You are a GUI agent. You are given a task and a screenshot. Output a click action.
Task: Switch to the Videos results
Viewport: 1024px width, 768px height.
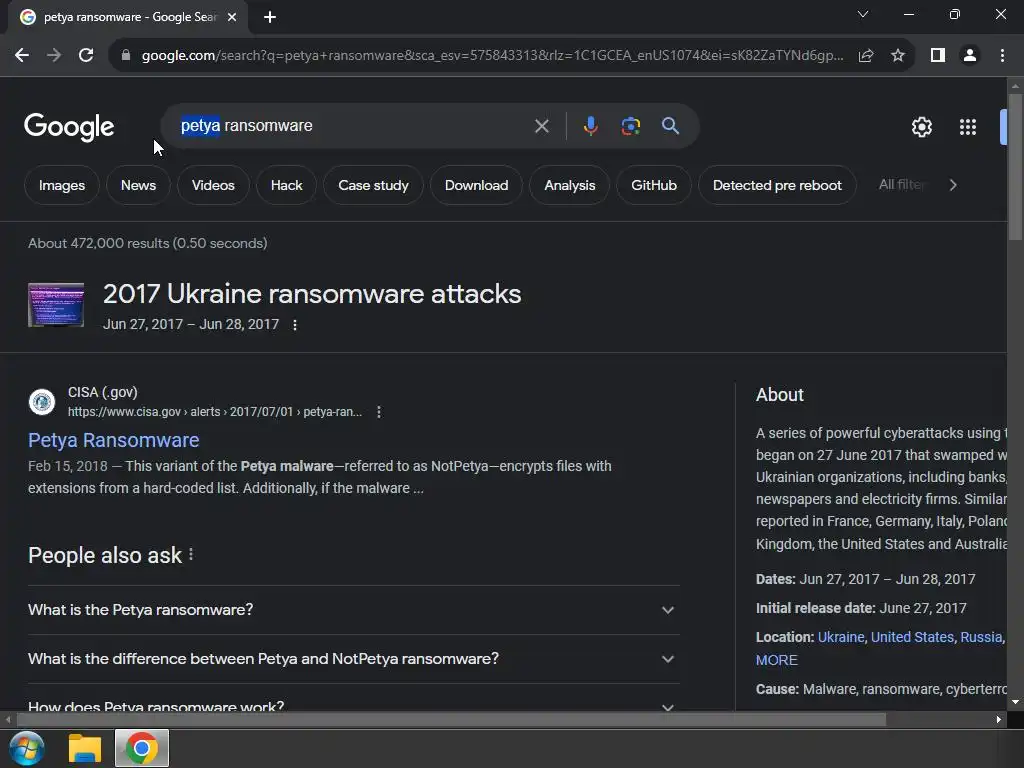[x=213, y=185]
